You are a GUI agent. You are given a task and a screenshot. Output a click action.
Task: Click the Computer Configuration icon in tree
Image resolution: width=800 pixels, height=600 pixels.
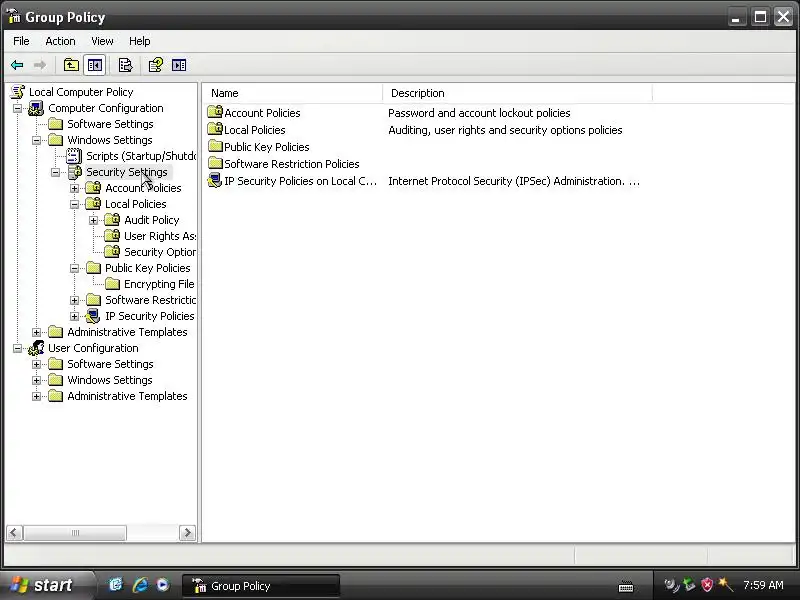click(36, 108)
